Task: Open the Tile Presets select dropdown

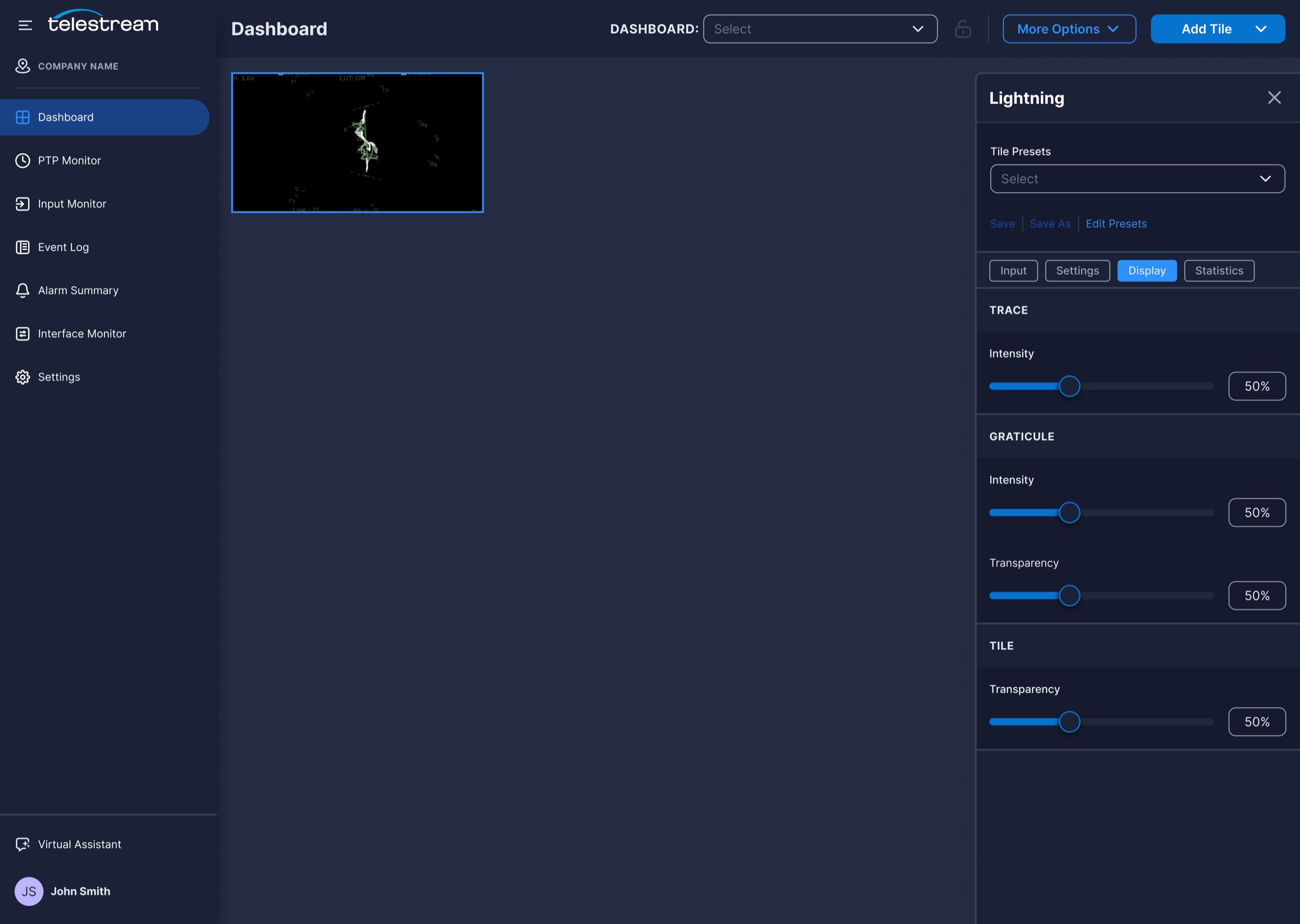Action: 1137,179
